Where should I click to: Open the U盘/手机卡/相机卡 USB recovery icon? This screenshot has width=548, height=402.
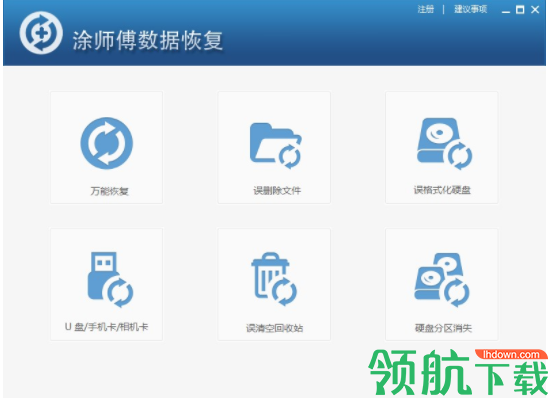pyautogui.click(x=110, y=280)
